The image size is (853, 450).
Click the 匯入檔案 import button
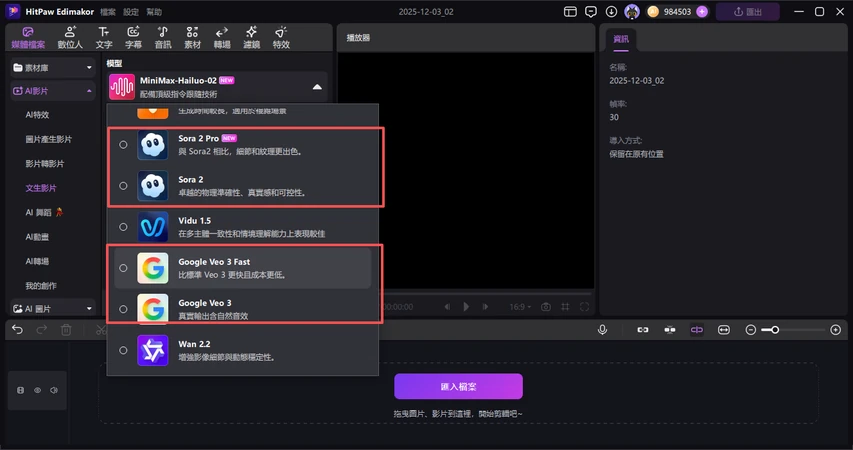[x=458, y=386]
